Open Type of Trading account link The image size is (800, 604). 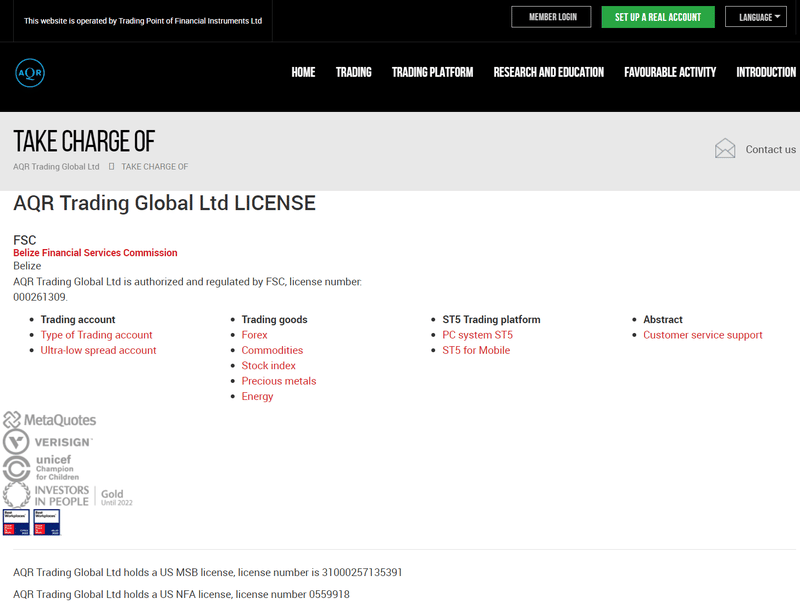tap(96, 335)
